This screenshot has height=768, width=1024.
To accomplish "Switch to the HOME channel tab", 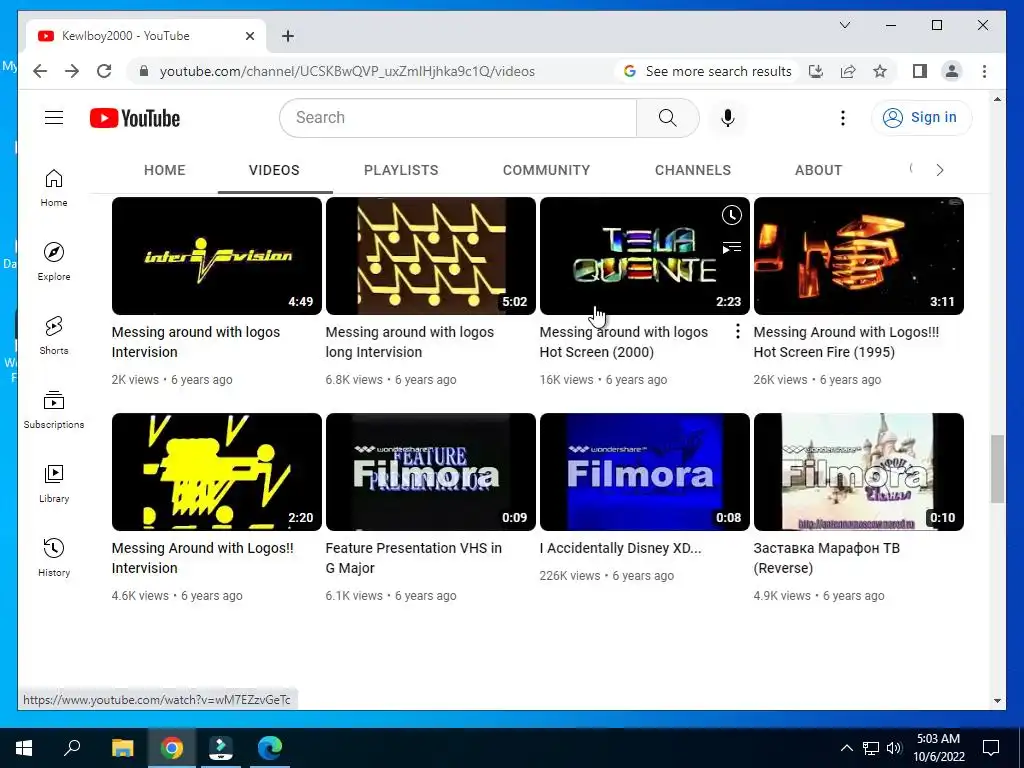I will [x=165, y=170].
